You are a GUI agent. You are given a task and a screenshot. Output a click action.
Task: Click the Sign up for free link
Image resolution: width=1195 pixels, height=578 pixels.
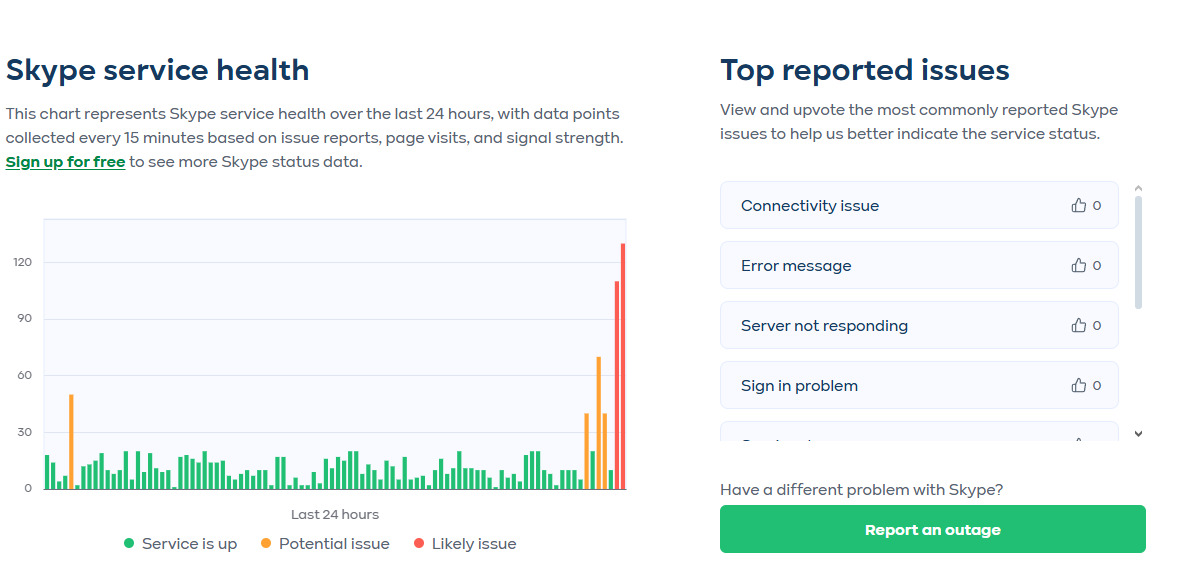click(66, 162)
